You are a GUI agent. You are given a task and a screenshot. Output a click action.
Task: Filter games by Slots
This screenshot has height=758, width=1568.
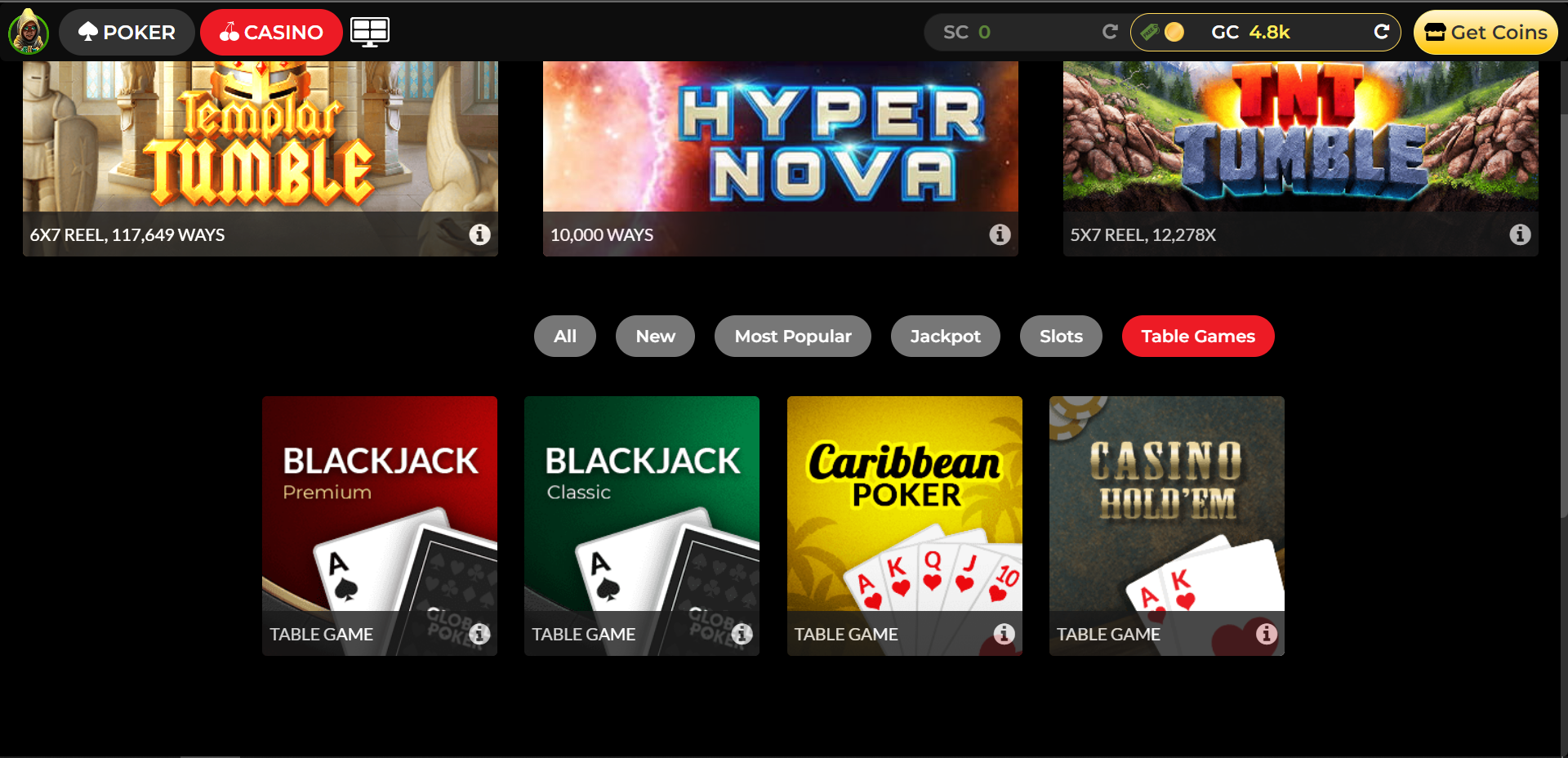[1061, 336]
